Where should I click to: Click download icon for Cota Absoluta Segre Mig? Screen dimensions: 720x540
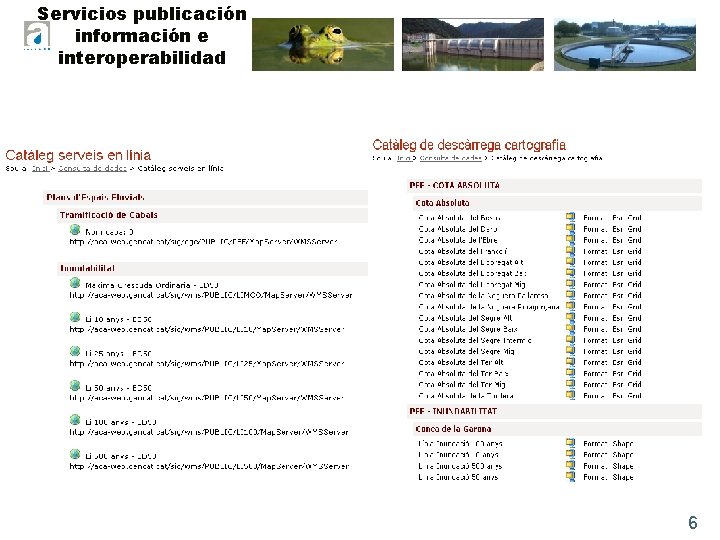570,351
